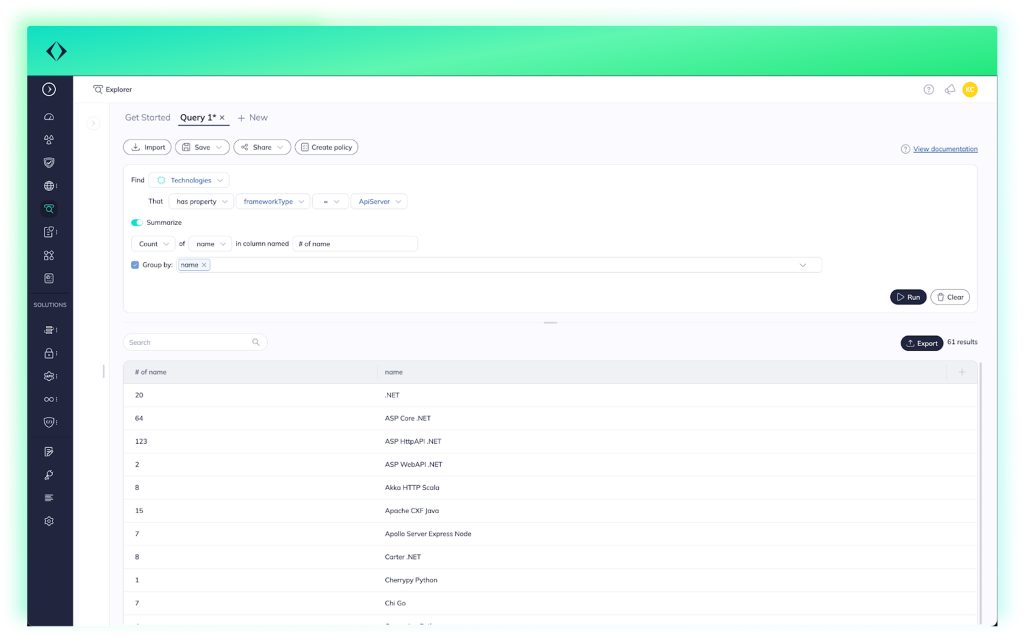Click the padlock icon under Solutions
This screenshot has width=1024, height=637.
pos(49,353)
